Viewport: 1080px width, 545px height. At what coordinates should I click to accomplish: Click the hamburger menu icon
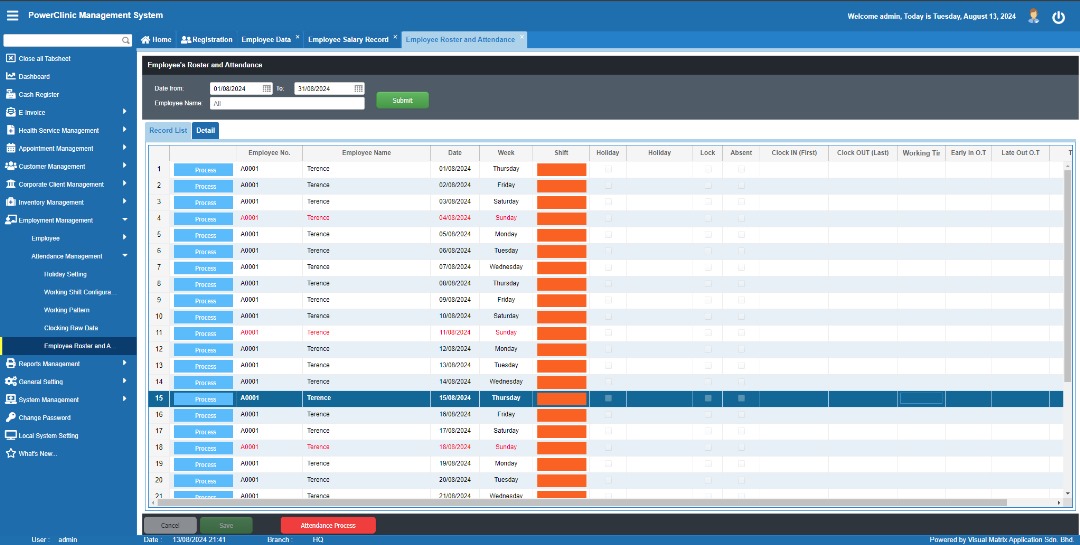(x=12, y=15)
